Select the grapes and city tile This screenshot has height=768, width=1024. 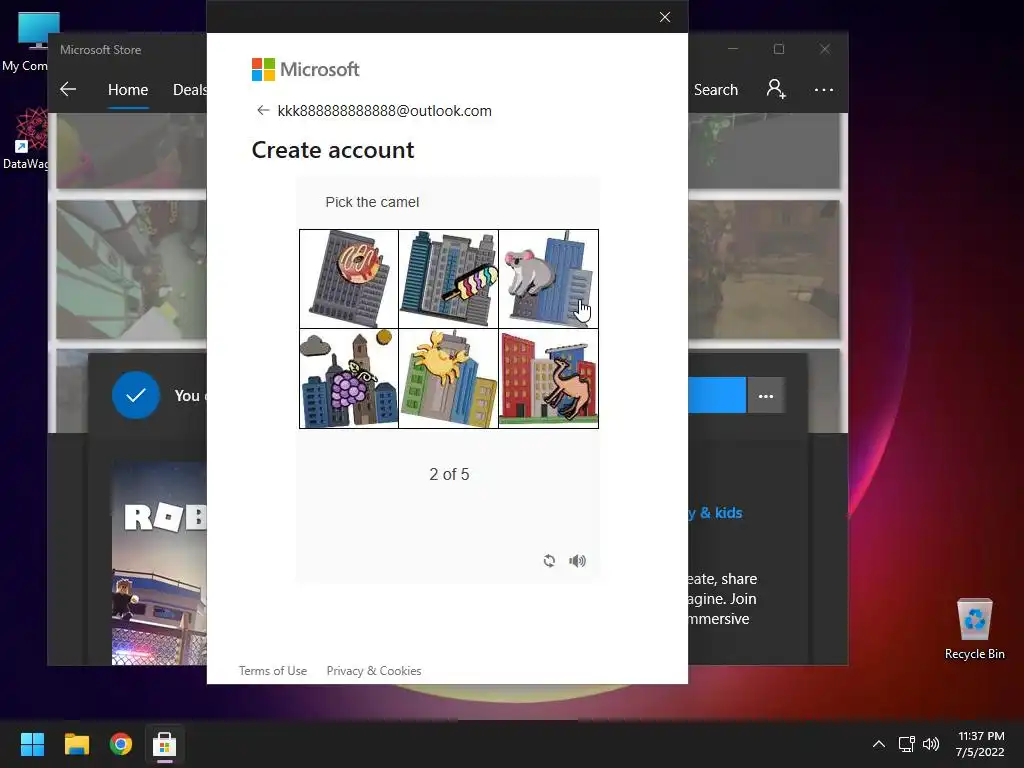[x=349, y=379]
